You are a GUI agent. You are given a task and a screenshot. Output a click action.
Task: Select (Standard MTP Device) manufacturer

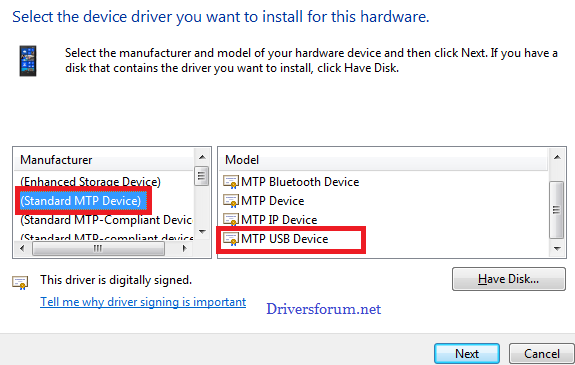81,201
